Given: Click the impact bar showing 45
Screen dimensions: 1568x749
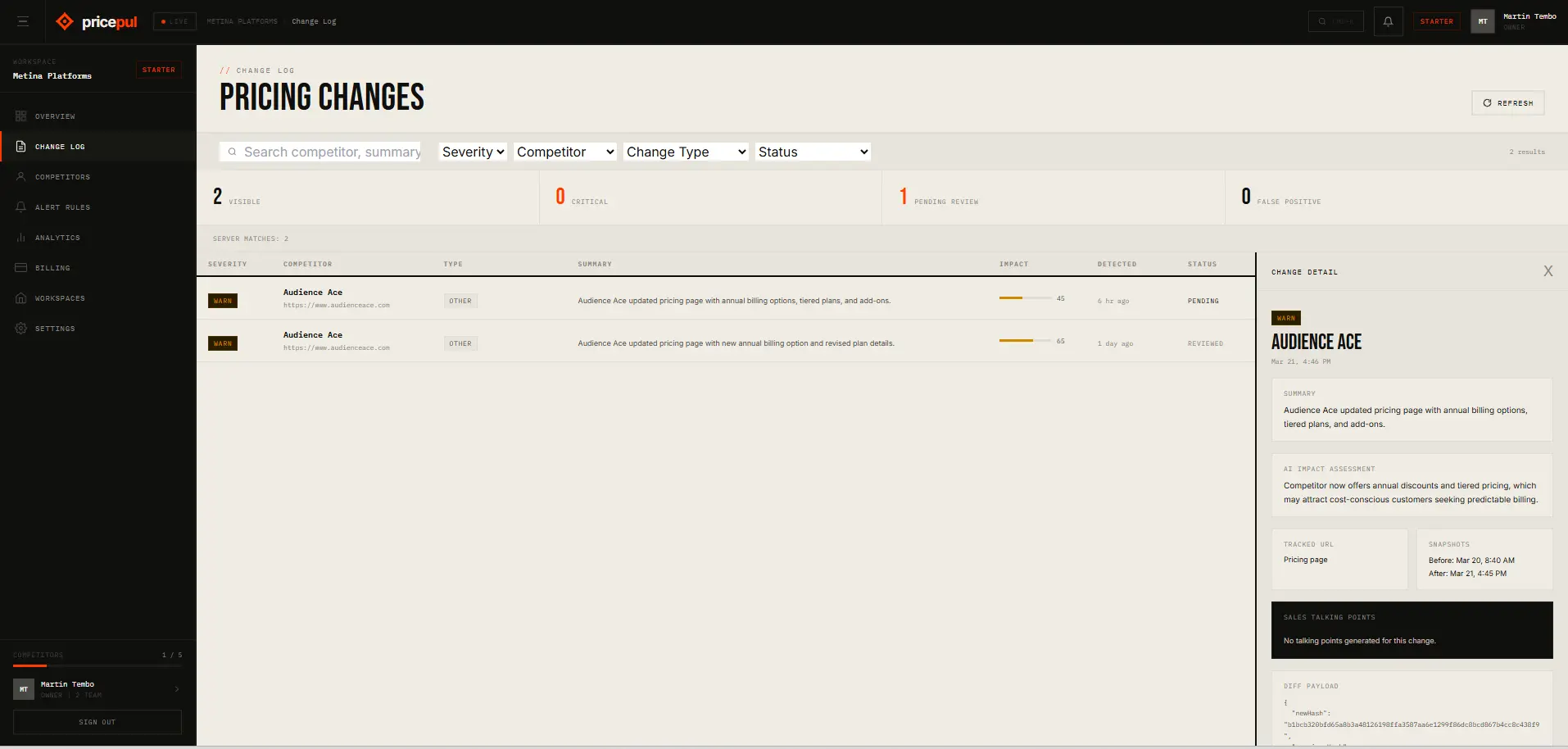Looking at the screenshot, I should [x=1026, y=298].
